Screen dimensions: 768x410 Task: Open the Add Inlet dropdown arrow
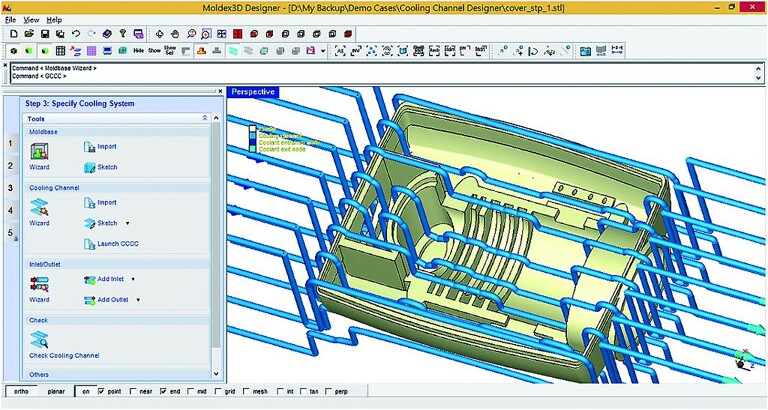[x=133, y=279]
